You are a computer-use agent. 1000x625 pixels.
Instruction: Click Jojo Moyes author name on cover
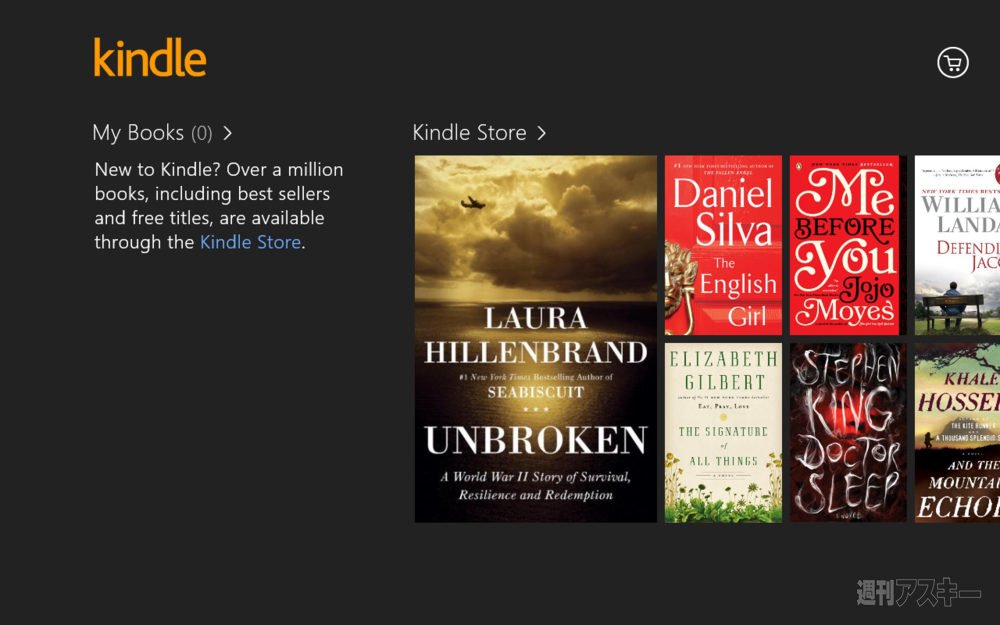click(x=845, y=301)
